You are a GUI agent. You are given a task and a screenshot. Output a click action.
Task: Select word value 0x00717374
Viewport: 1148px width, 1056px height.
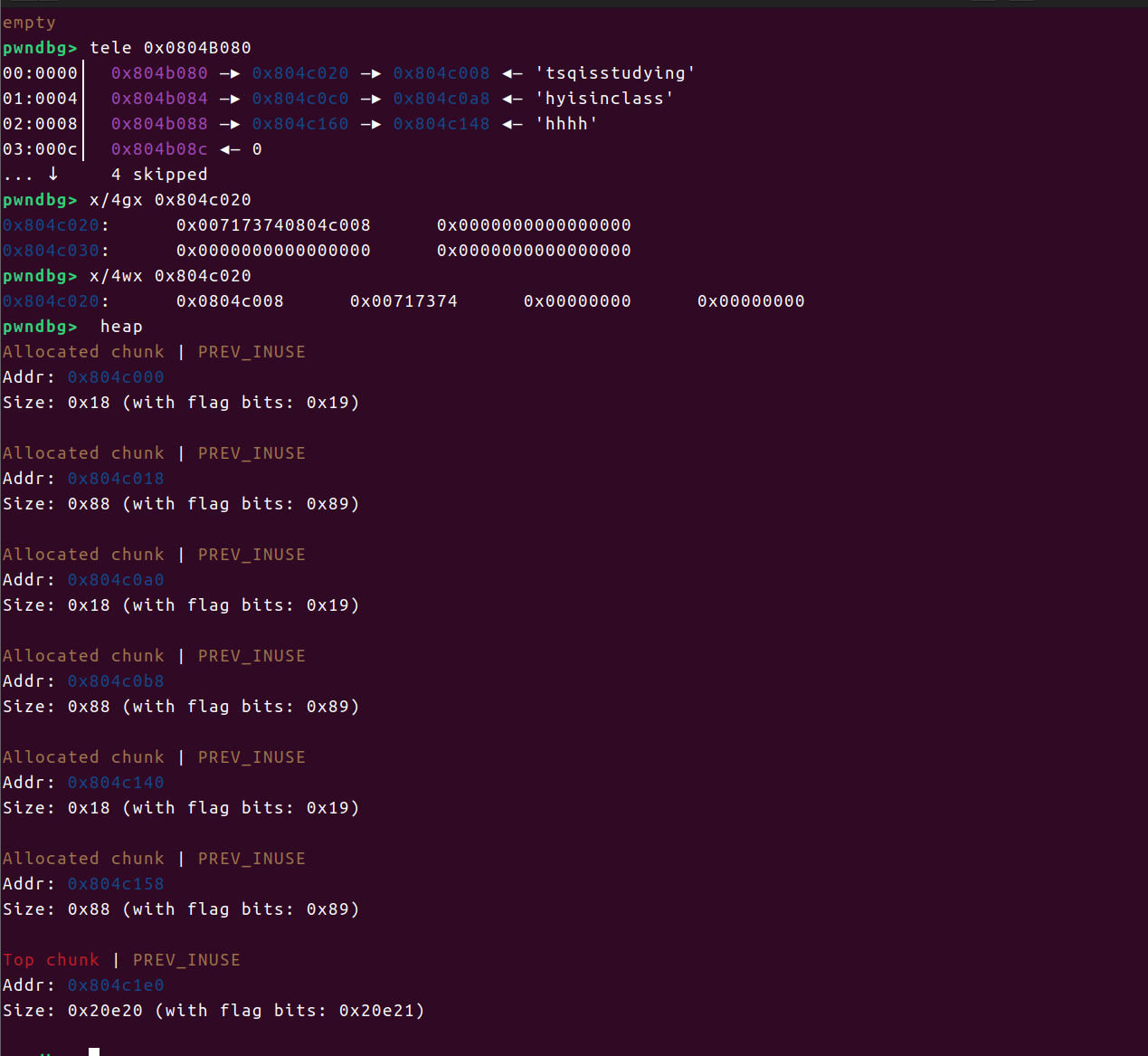[403, 301]
